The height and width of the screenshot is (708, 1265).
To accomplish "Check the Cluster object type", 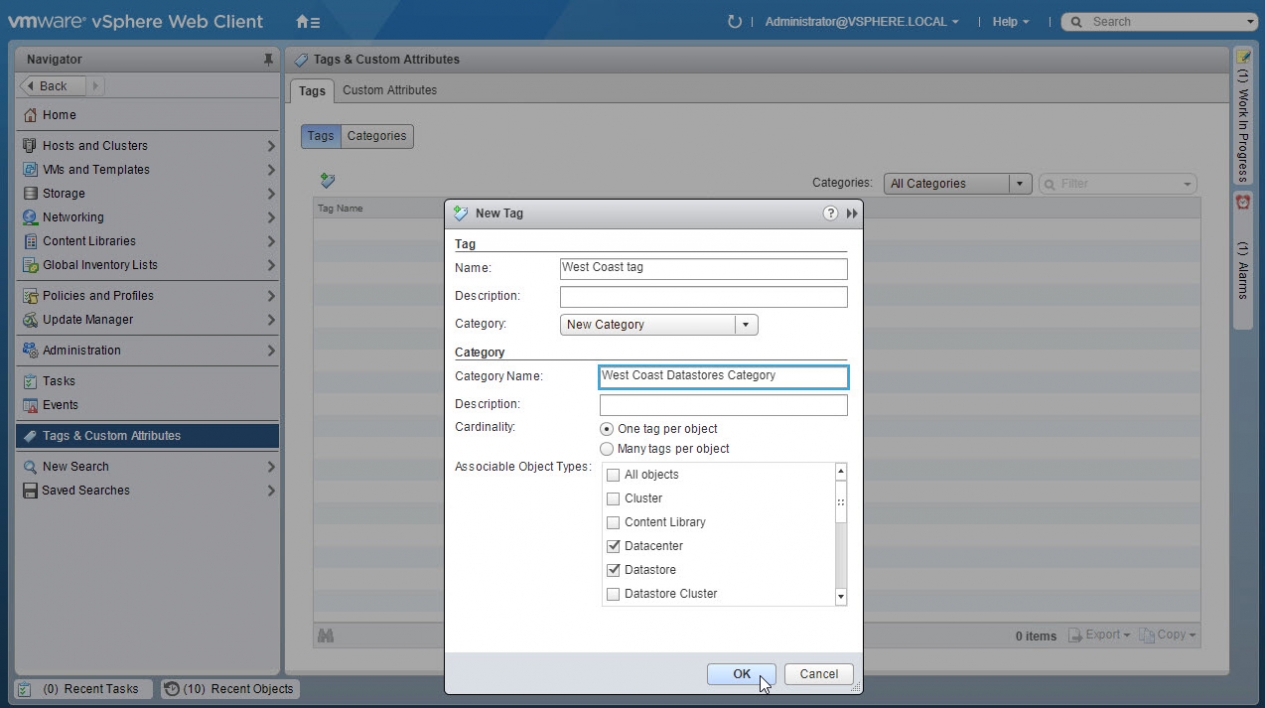I will (x=614, y=498).
